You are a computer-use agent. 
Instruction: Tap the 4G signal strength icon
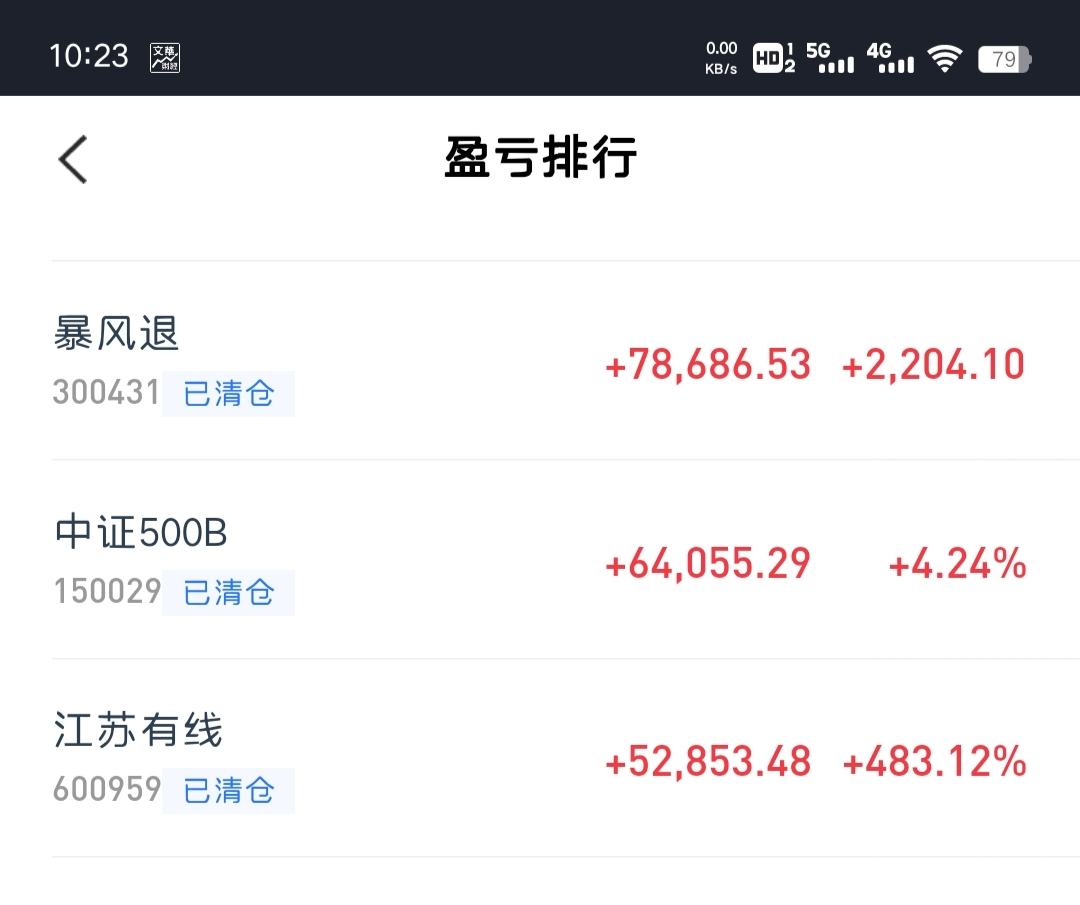pyautogui.click(x=890, y=58)
